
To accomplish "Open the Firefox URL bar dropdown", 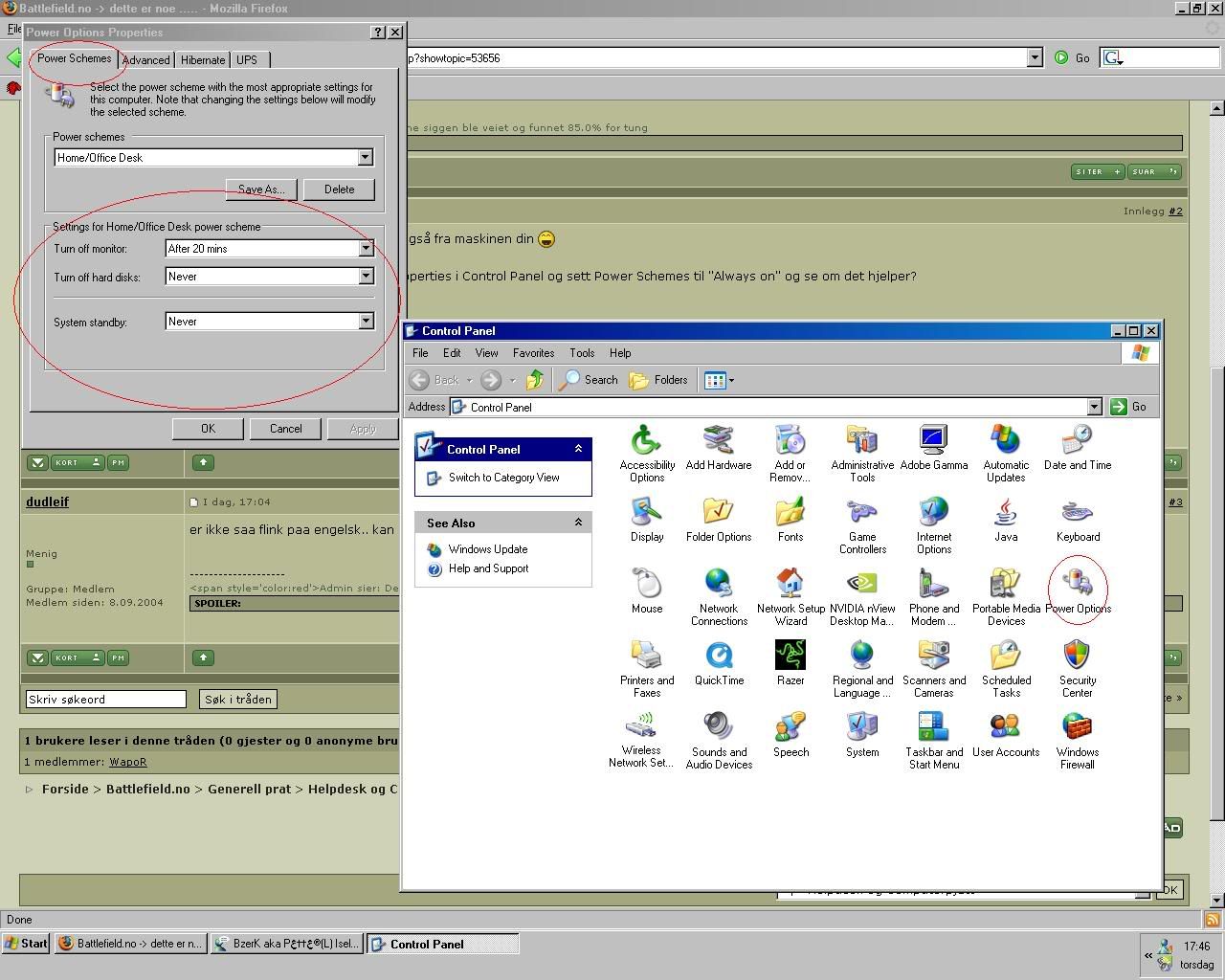I will pyautogui.click(x=1035, y=57).
